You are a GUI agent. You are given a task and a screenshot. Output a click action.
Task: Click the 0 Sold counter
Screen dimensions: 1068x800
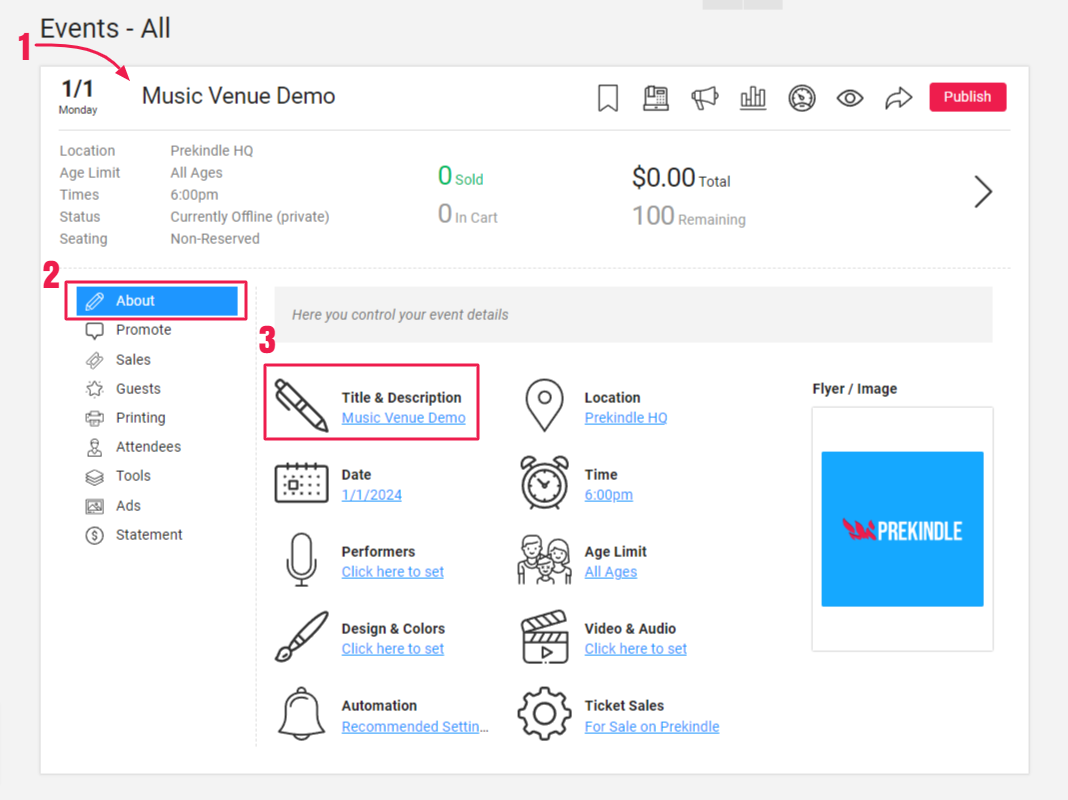tap(460, 176)
